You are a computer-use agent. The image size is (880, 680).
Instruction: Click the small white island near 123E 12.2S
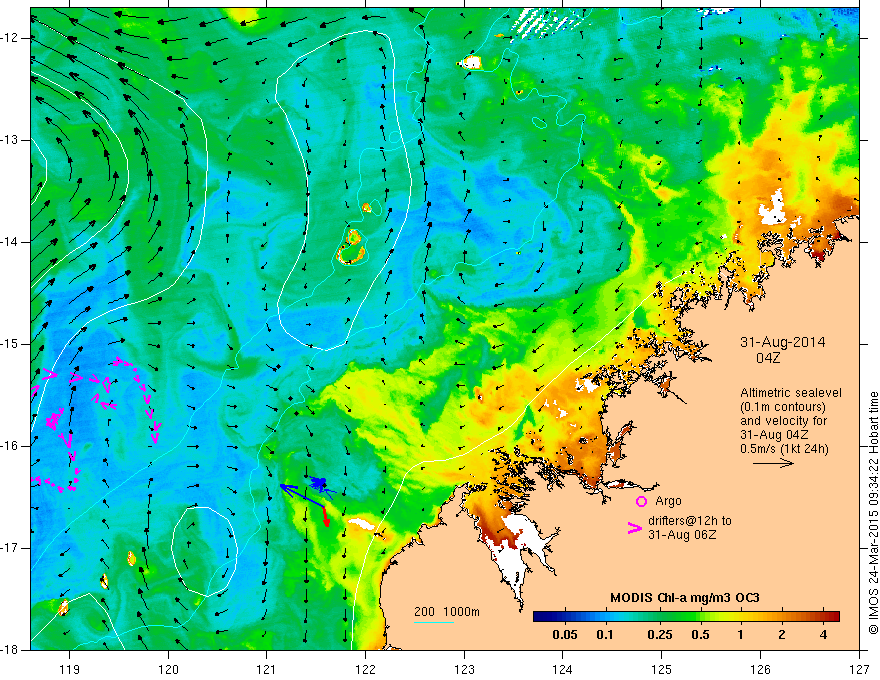click(471, 62)
